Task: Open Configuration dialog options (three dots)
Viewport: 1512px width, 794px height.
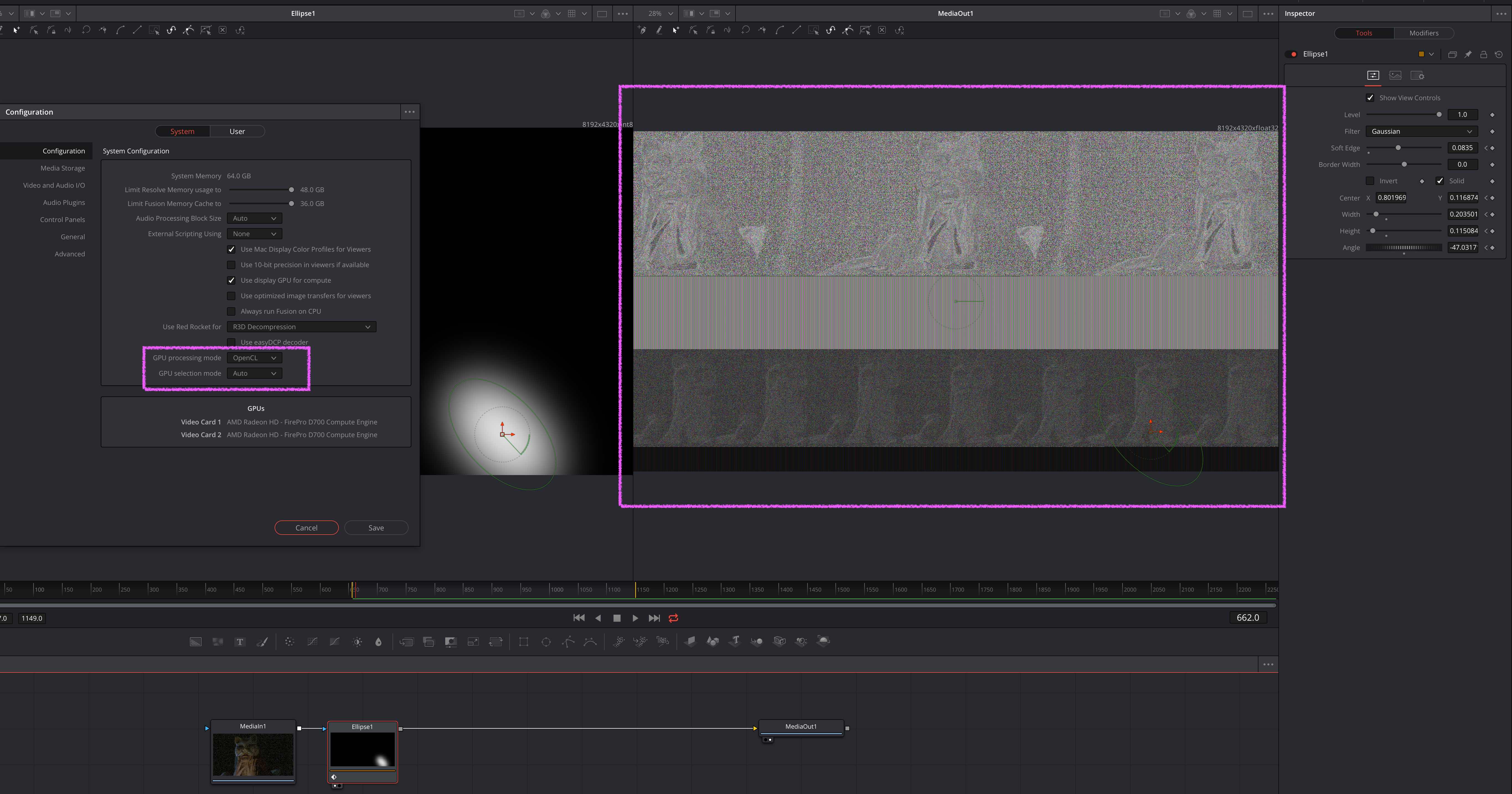Action: (x=410, y=112)
